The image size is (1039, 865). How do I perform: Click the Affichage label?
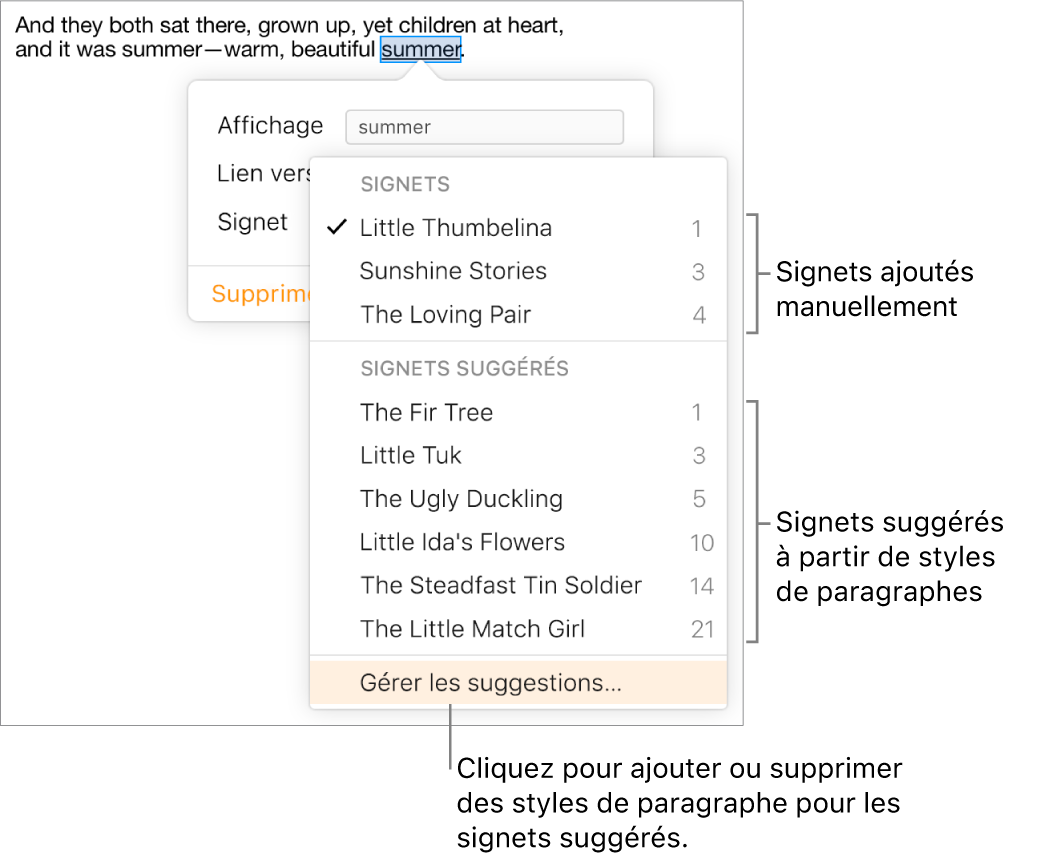[270, 126]
